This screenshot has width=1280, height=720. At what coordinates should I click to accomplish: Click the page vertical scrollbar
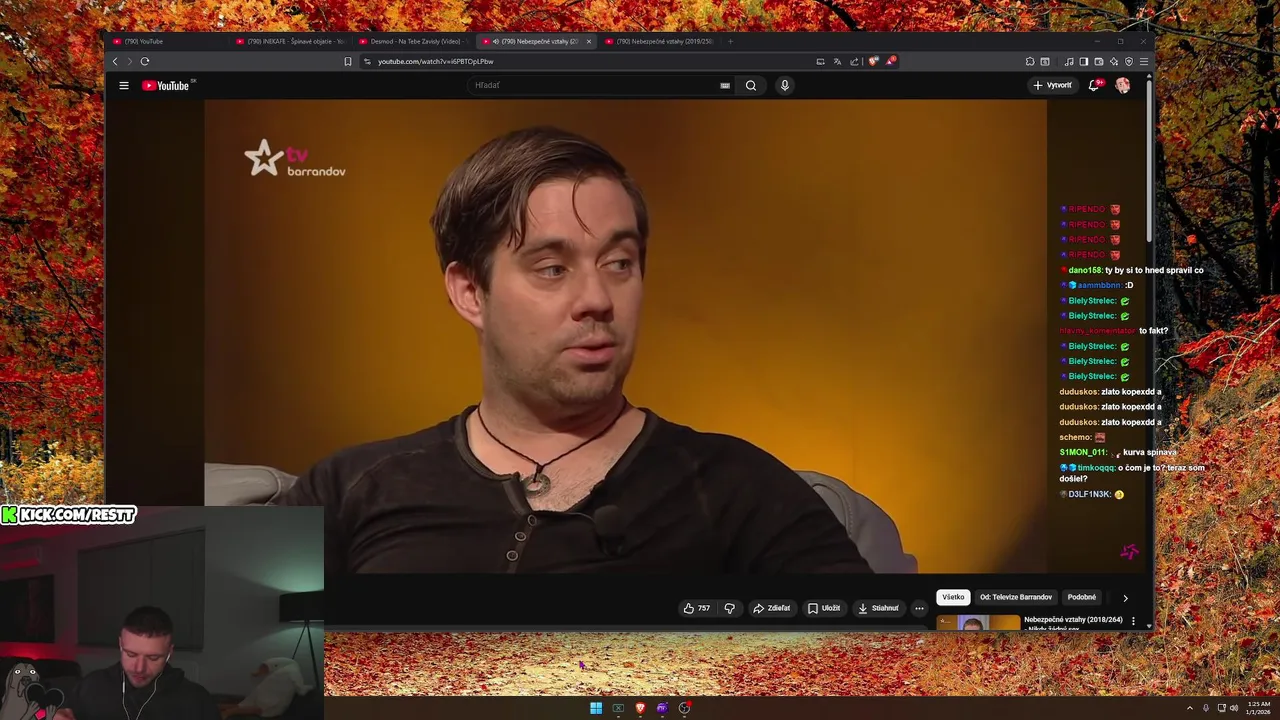pos(1149,160)
